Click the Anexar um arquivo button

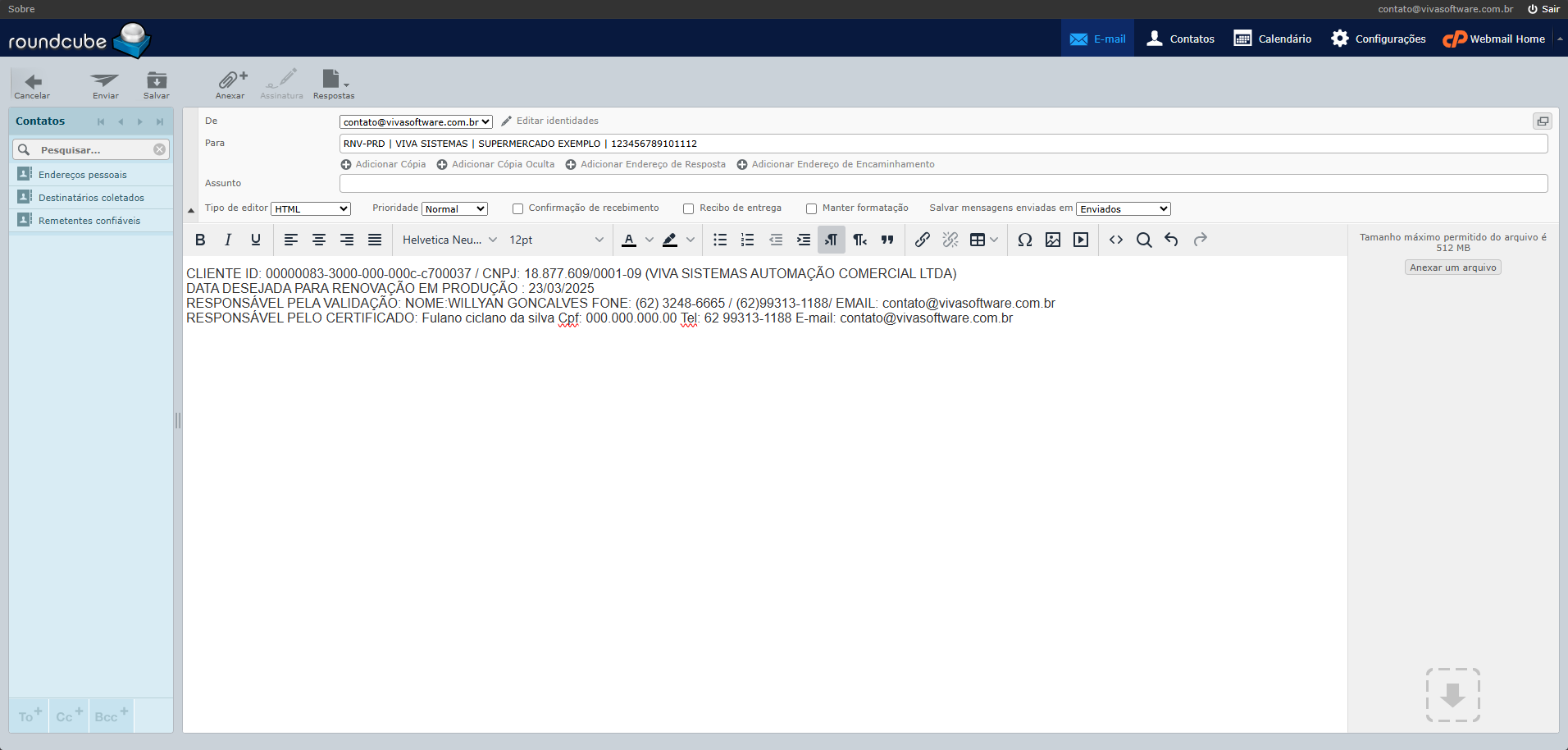click(1452, 268)
